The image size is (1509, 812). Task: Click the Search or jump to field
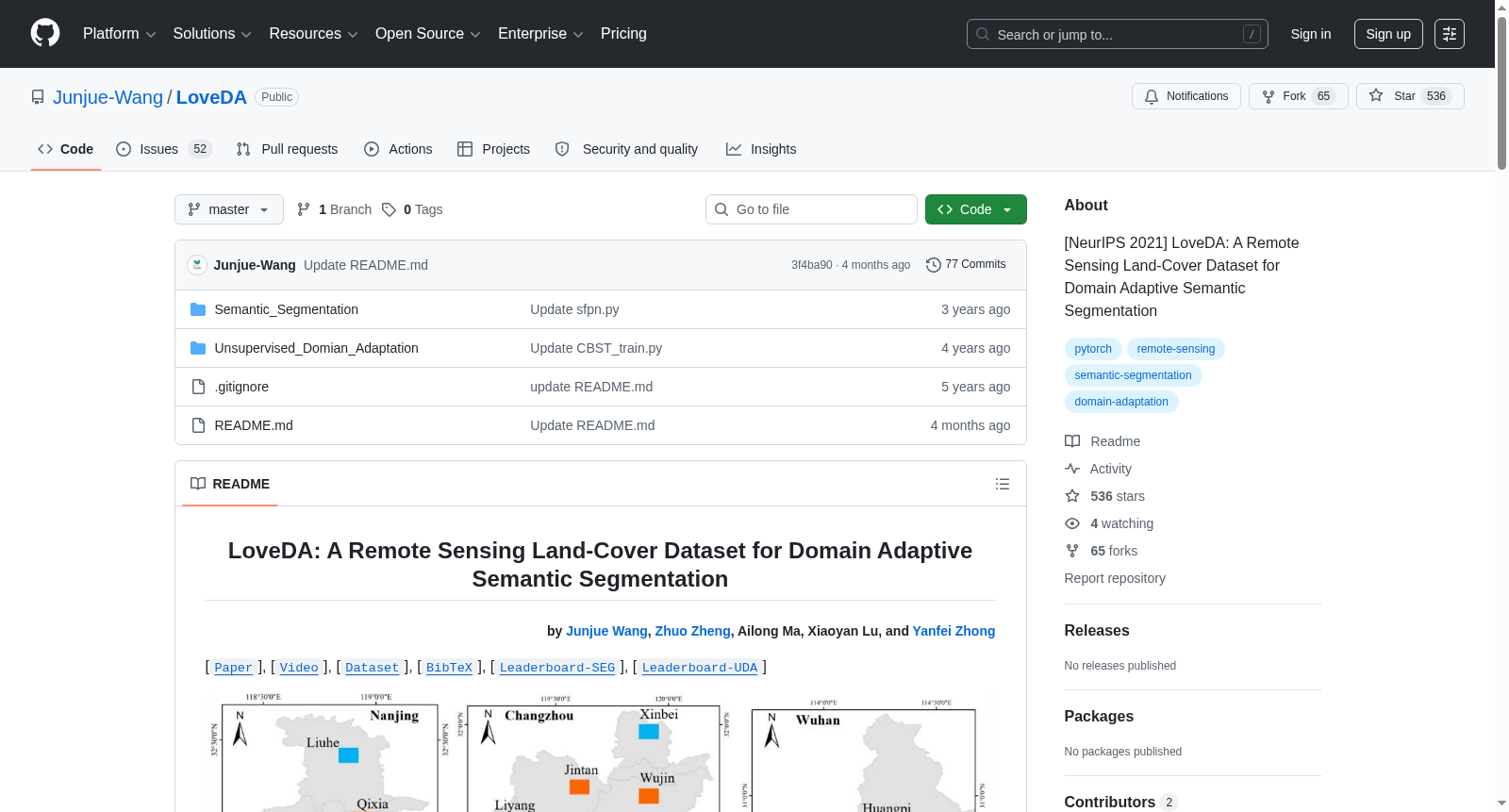(1118, 34)
